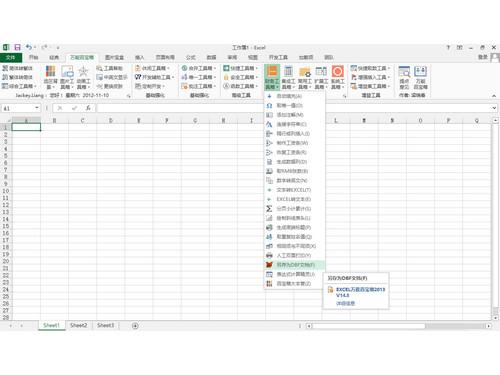
Task: Click the omega symbol menu entry
Action: pos(294,105)
